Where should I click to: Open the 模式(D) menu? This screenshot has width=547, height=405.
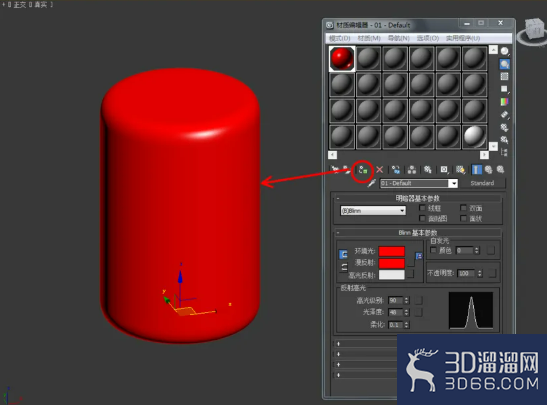(x=340, y=38)
